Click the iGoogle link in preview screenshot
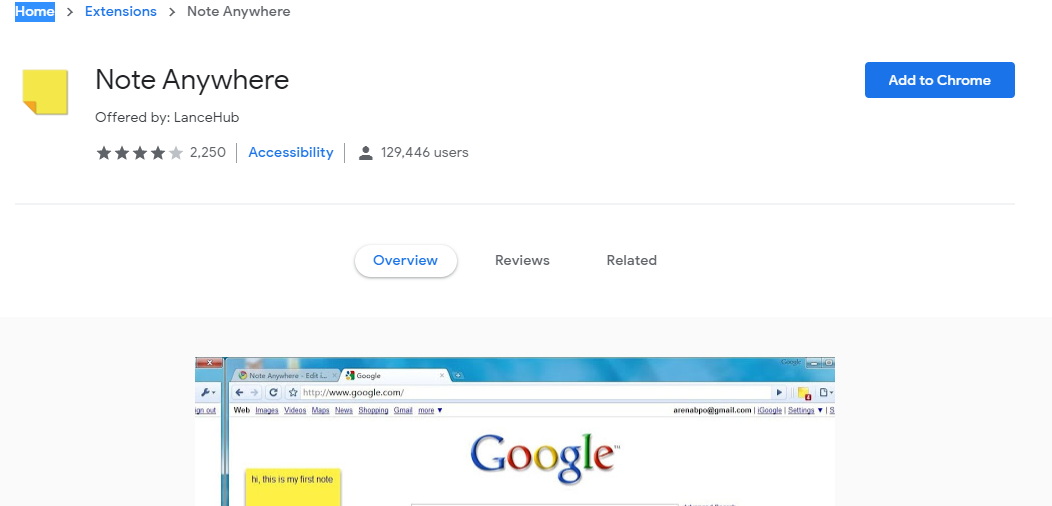 tap(770, 410)
